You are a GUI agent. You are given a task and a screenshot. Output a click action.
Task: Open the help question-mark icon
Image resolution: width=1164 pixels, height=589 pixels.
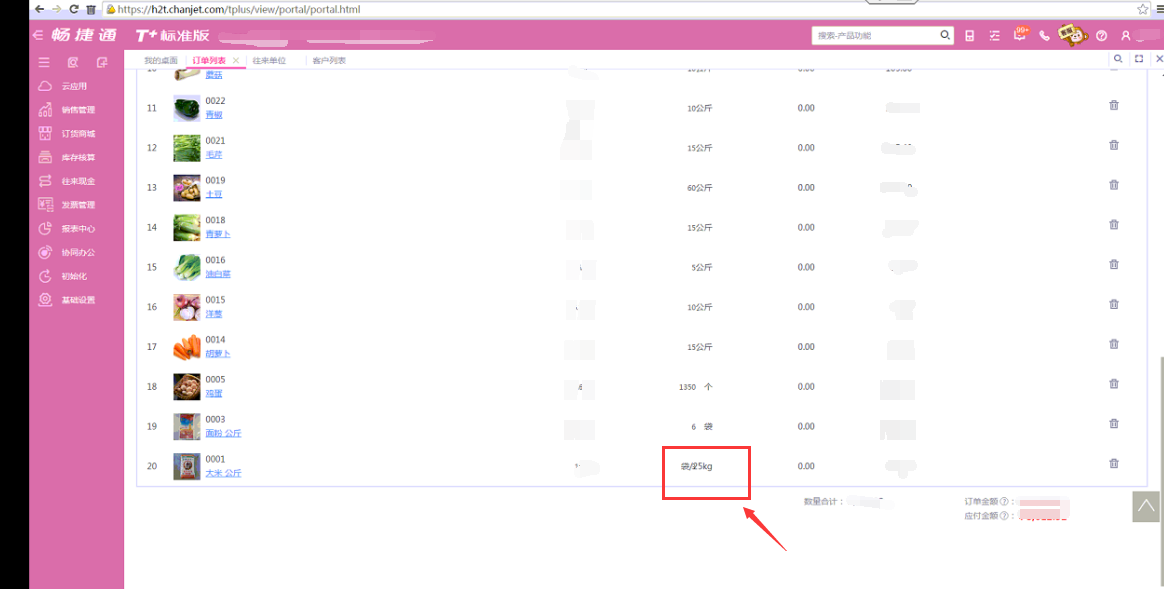point(1102,36)
